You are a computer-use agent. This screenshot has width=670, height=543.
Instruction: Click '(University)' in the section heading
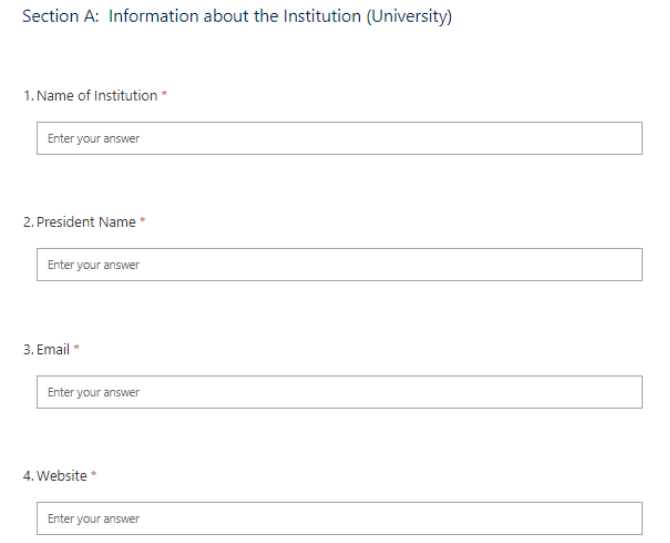[409, 17]
